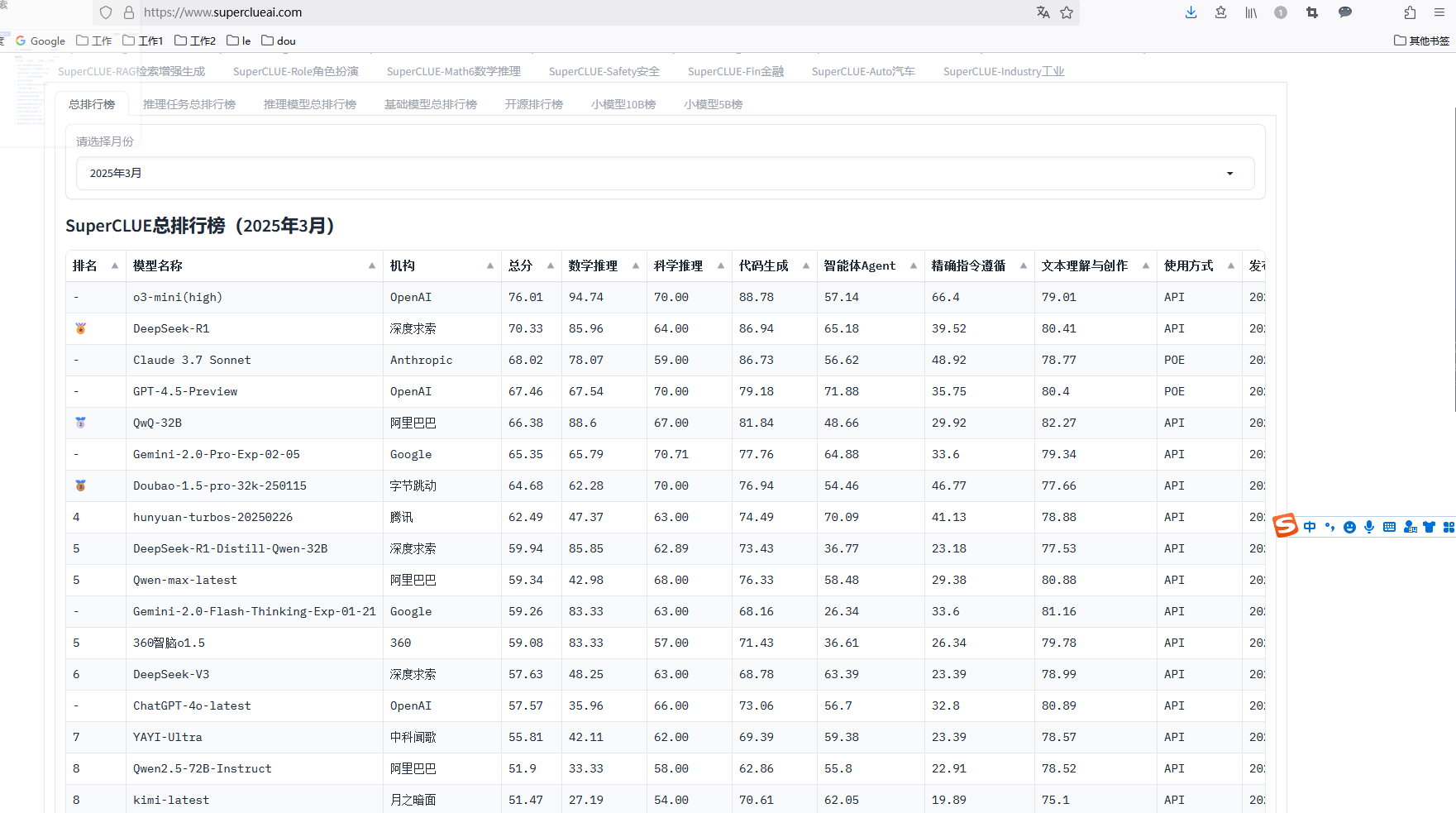Sort by the 智能体Agent column arrow
Image resolution: width=1456 pixels, height=813 pixels.
(x=913, y=266)
